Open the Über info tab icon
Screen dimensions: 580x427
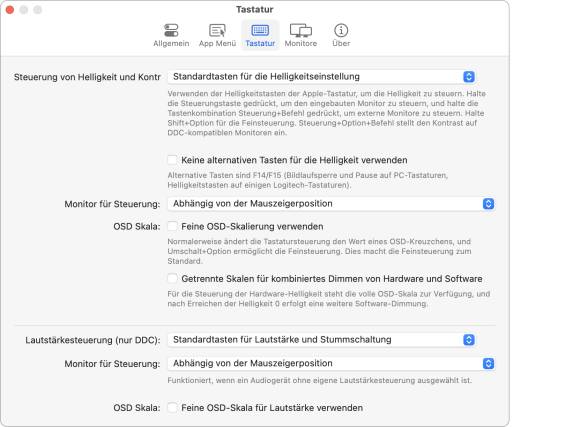pyautogui.click(x=341, y=30)
